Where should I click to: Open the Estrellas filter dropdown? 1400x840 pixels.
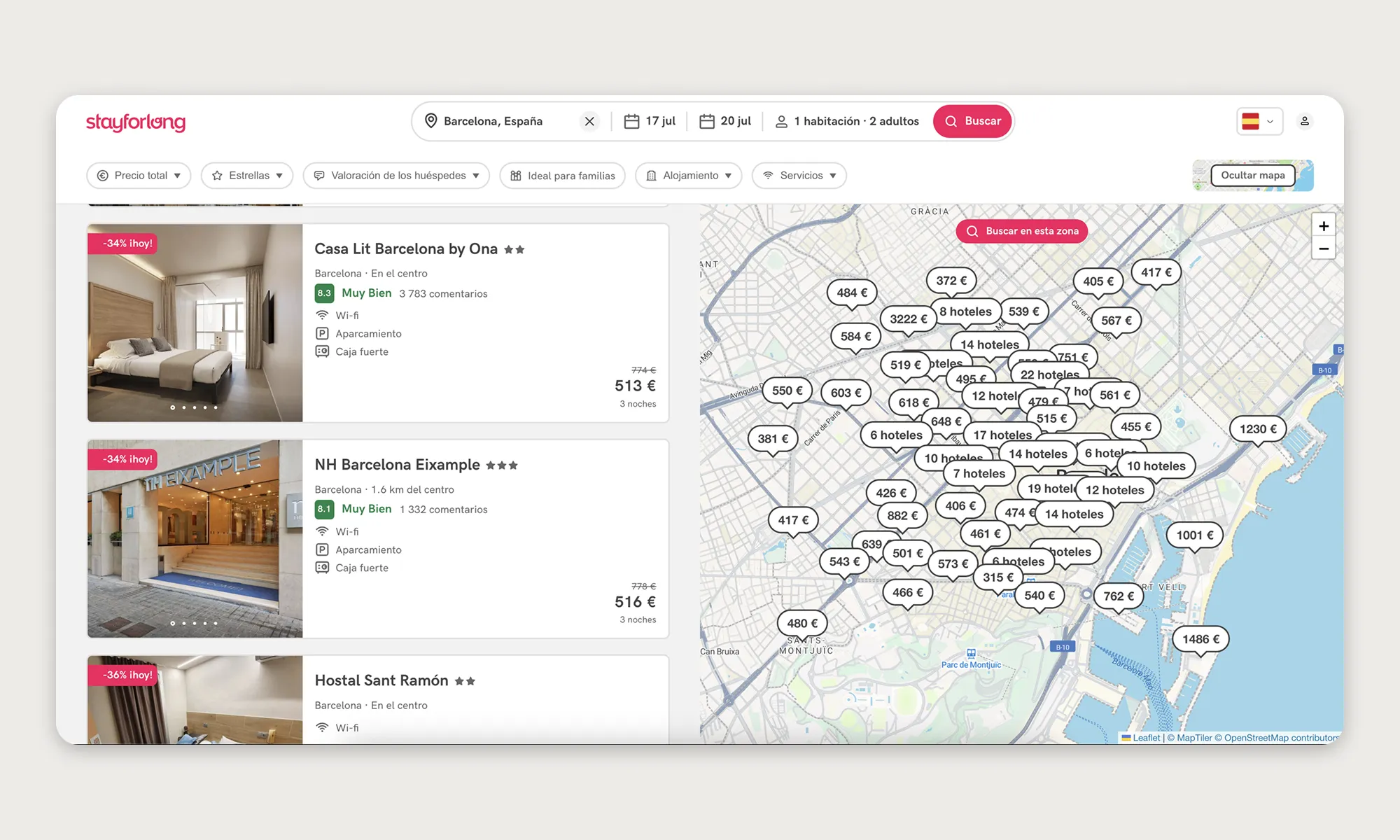(247, 176)
